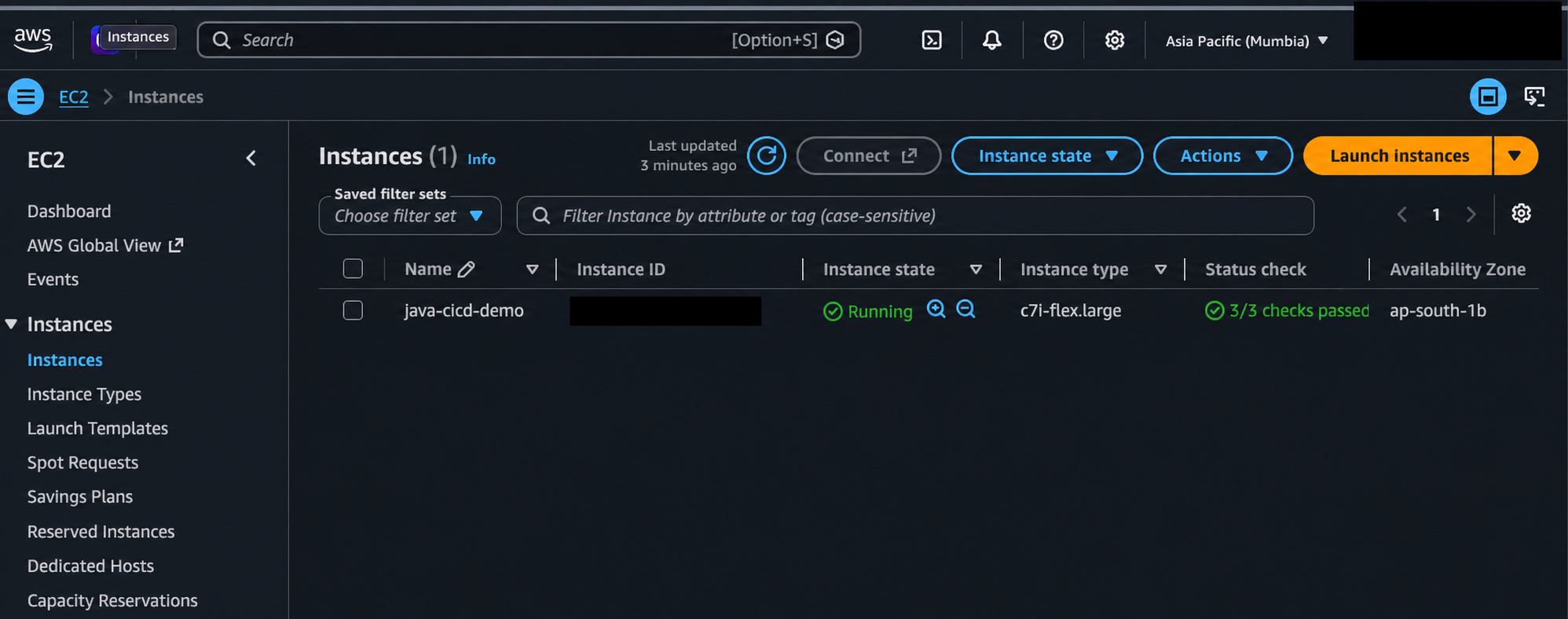Click the zoom-in filter icon next to Running
Screen dimensions: 1568x619
[x=936, y=309]
